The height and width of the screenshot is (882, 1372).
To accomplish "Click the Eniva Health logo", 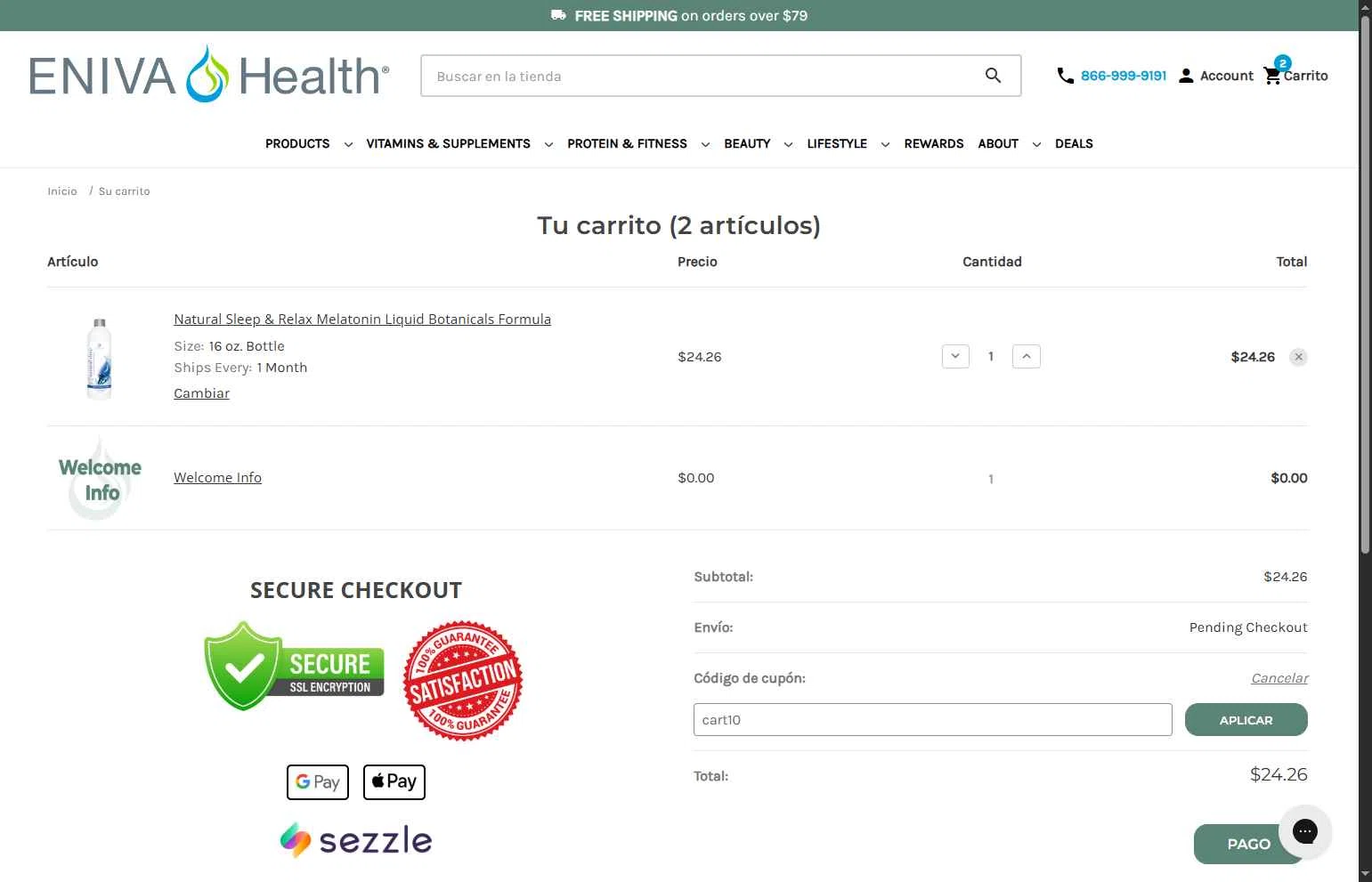I will [x=209, y=75].
